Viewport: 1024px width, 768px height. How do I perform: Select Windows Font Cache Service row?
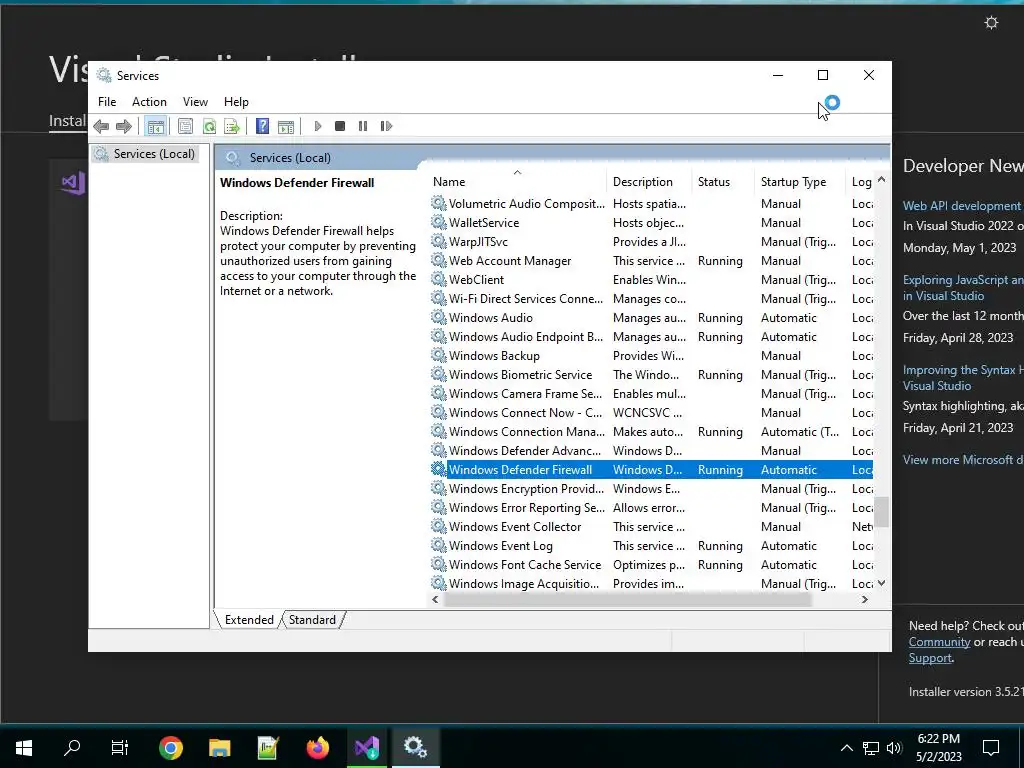click(651, 564)
